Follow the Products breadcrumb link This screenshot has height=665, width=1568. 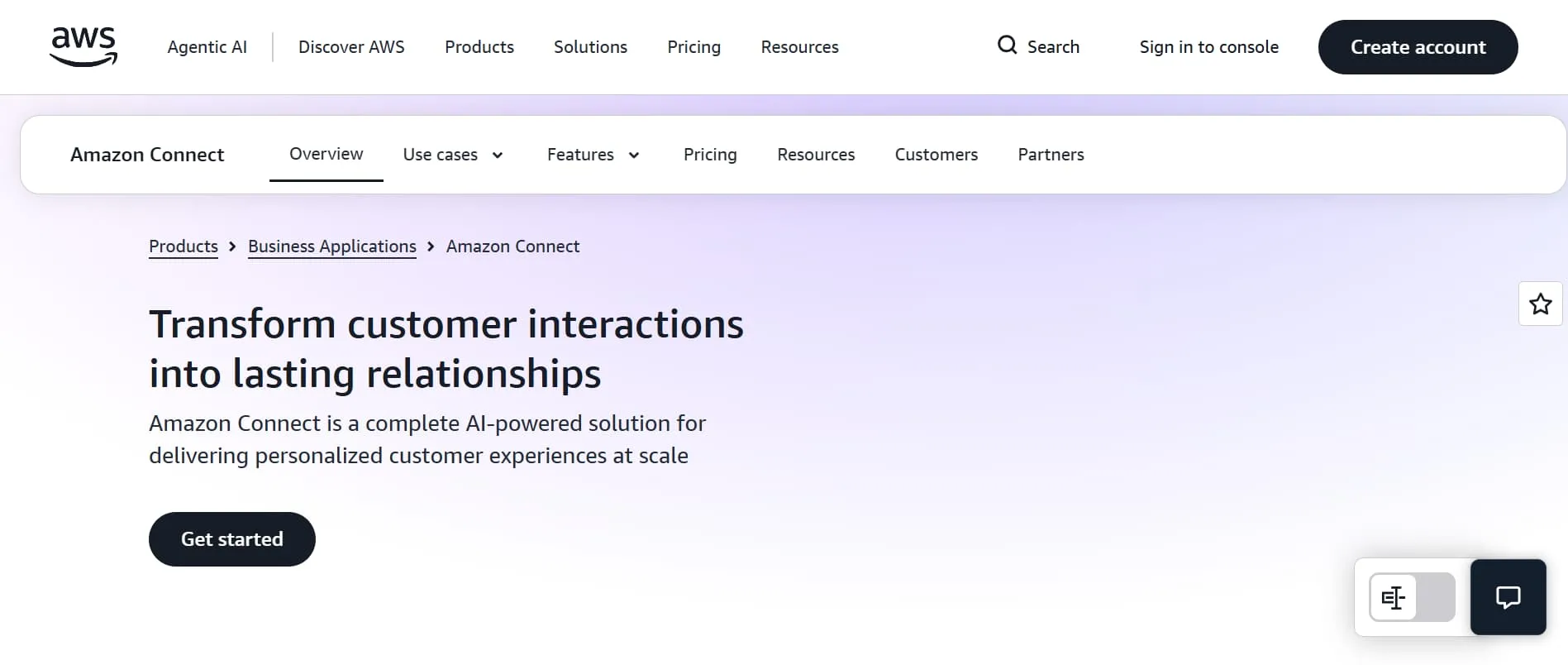point(183,246)
